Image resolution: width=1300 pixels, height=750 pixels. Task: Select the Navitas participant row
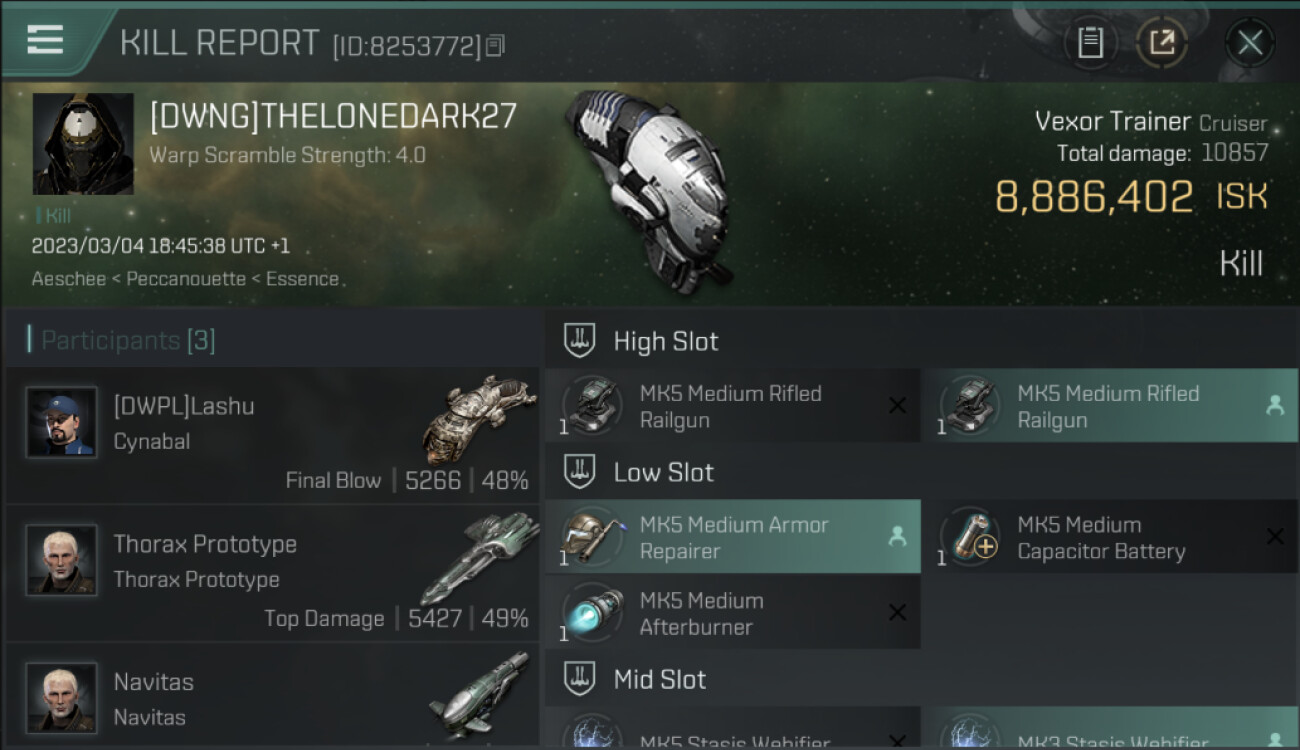click(x=272, y=697)
